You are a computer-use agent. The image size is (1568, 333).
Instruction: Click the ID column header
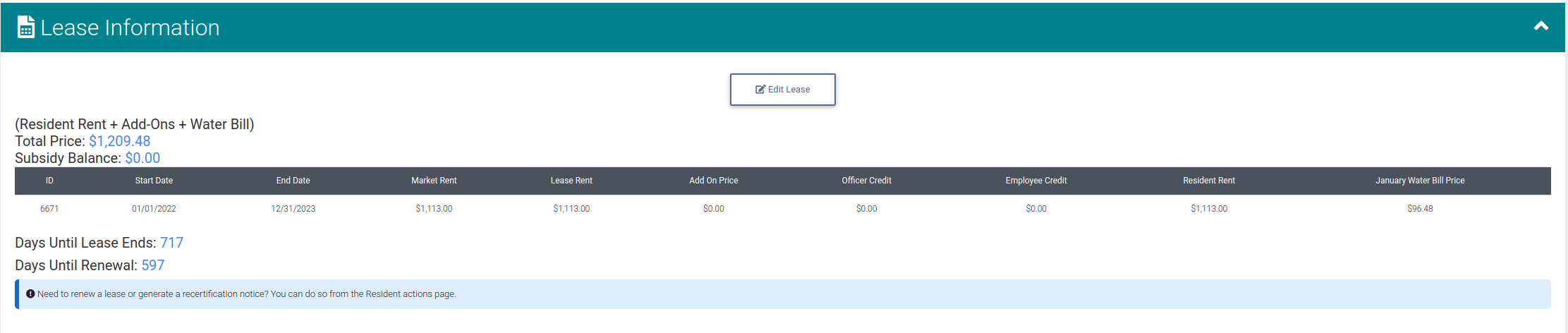[x=49, y=181]
